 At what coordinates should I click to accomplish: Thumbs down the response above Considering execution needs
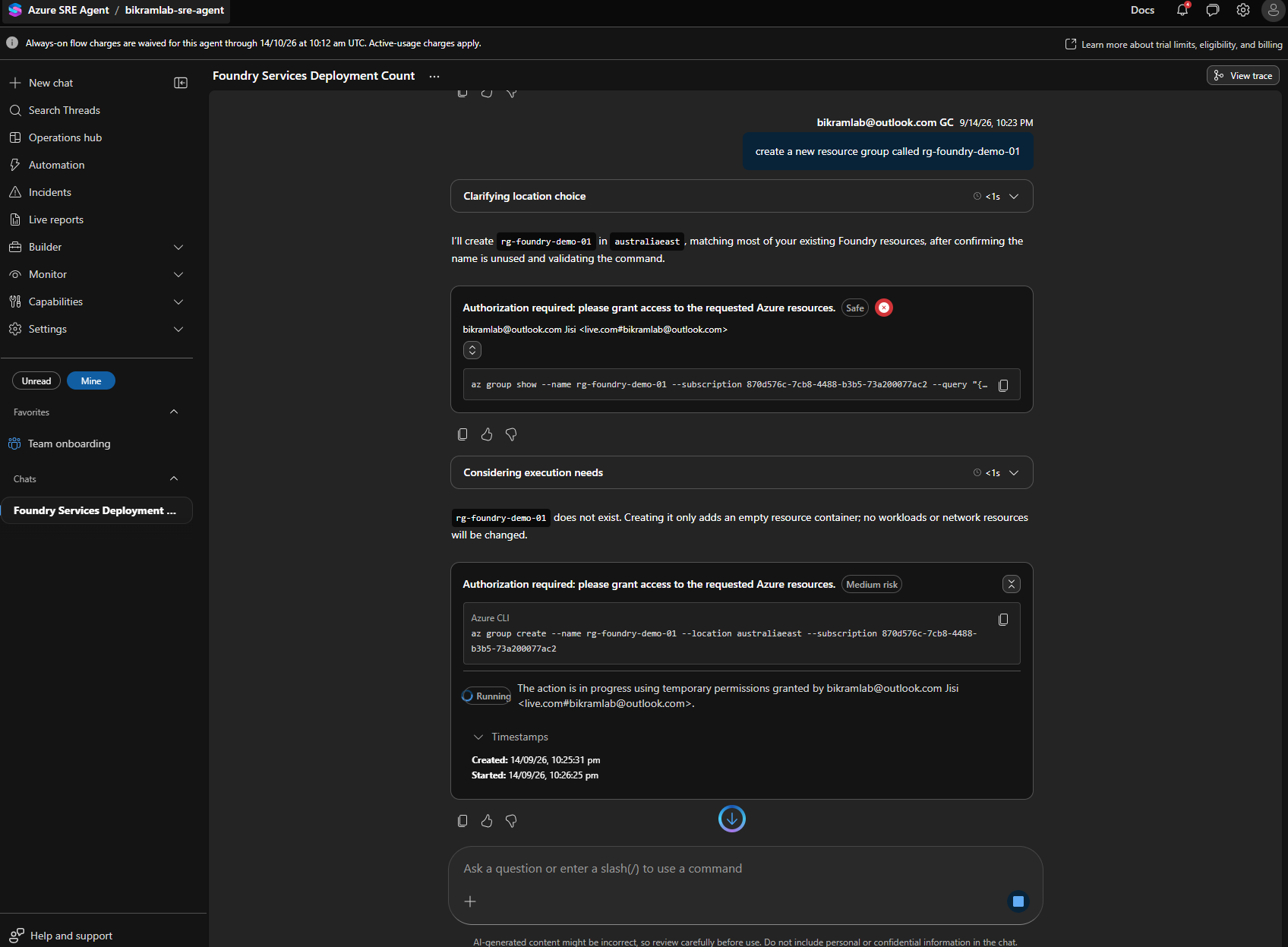pos(511,434)
